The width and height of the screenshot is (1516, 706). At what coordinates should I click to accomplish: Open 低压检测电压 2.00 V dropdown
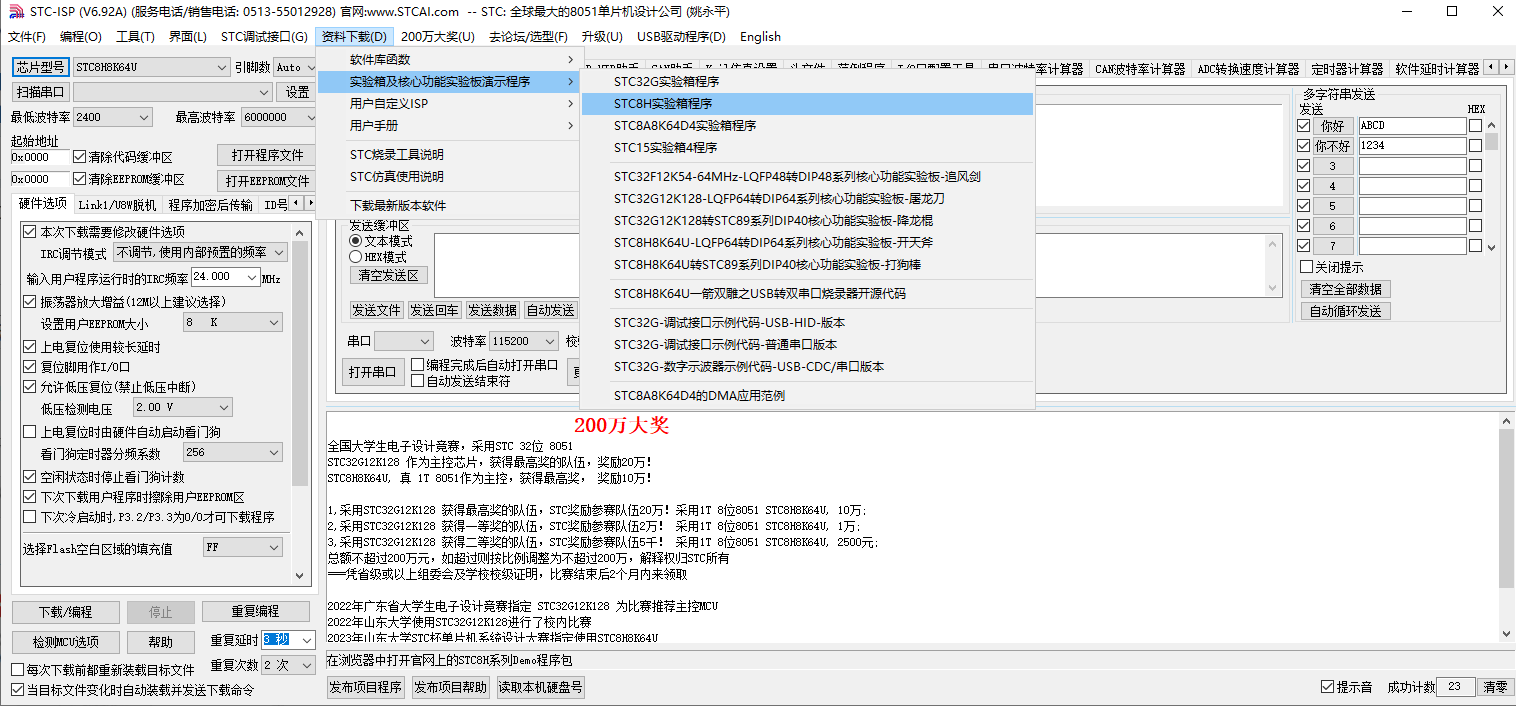[x=182, y=408]
